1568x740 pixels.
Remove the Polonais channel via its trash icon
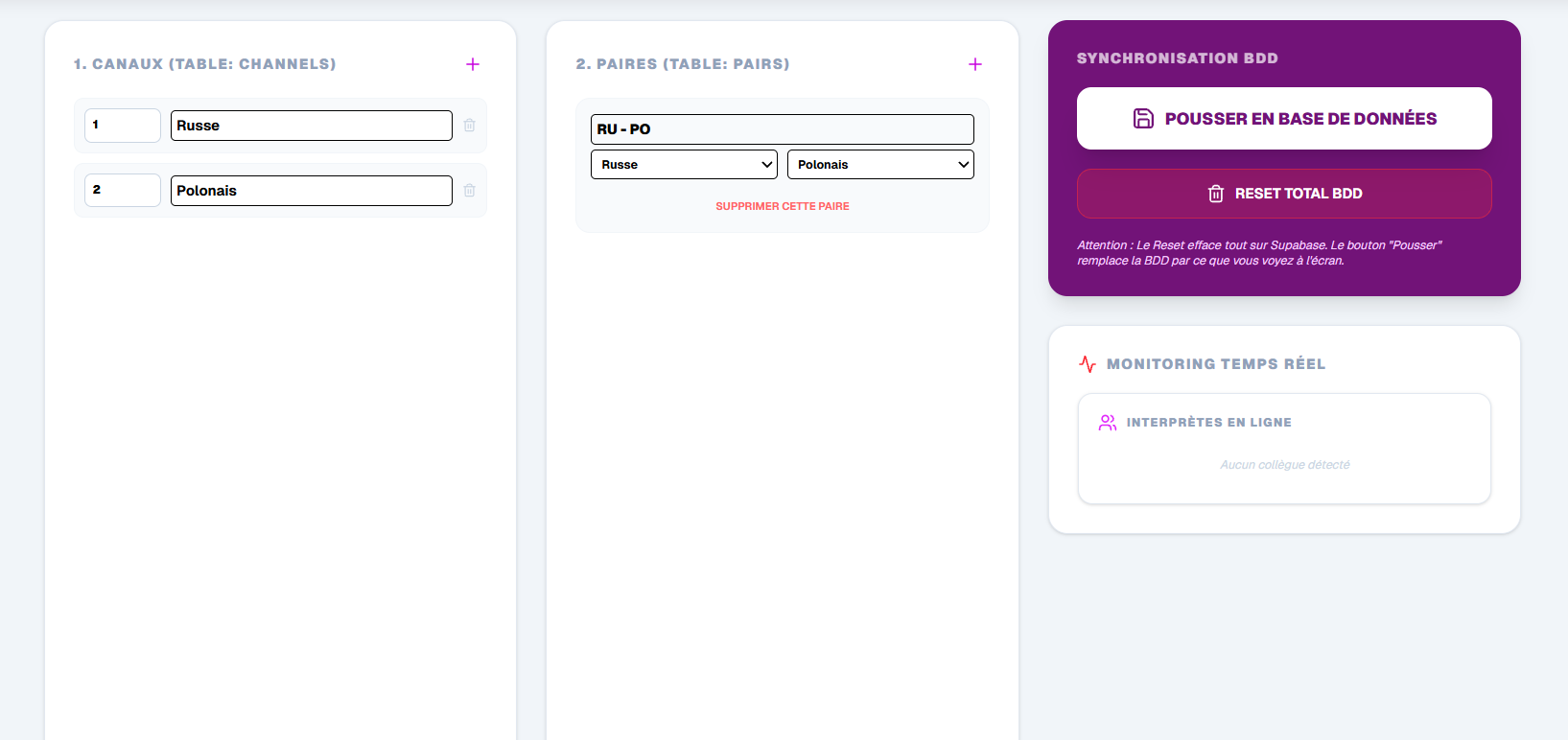pos(469,191)
